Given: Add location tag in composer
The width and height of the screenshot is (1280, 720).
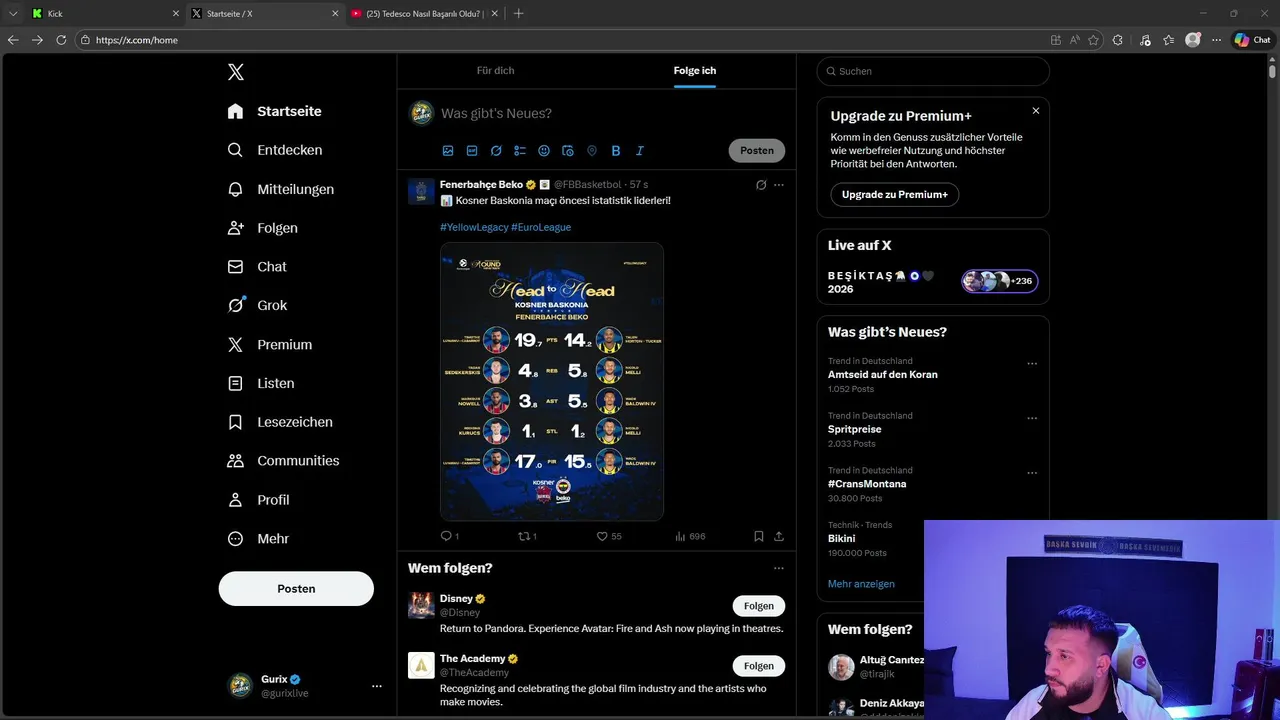Looking at the screenshot, I should pos(592,151).
